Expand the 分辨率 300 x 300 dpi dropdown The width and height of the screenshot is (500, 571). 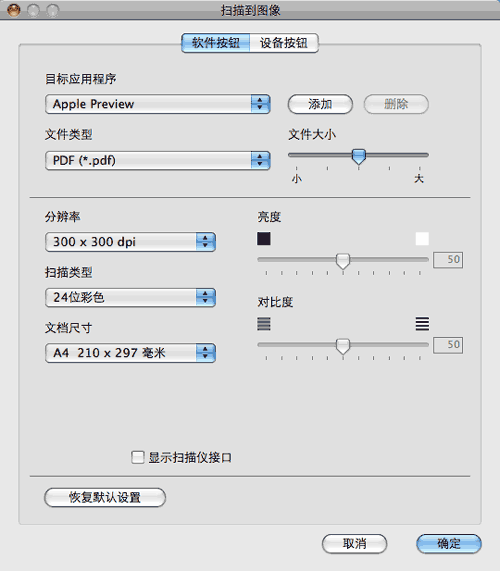point(130,242)
